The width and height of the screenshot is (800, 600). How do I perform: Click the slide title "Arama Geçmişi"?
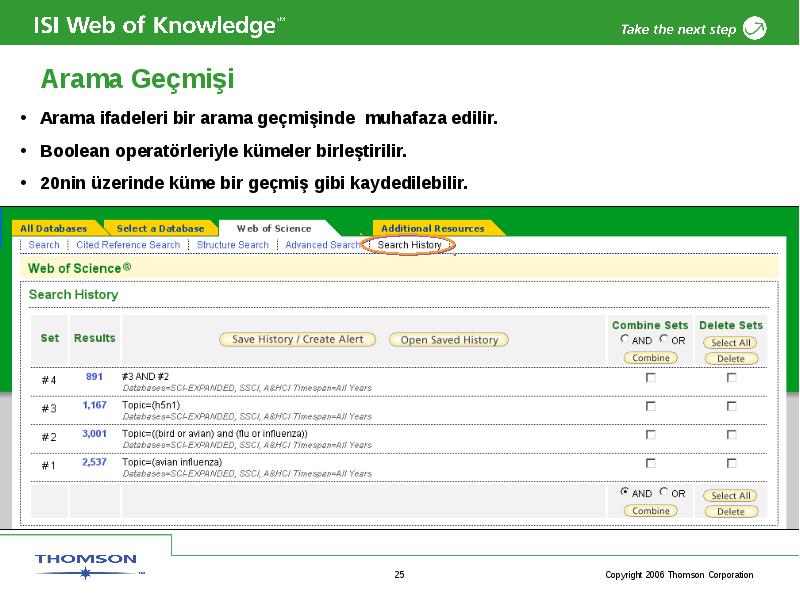tap(137, 80)
